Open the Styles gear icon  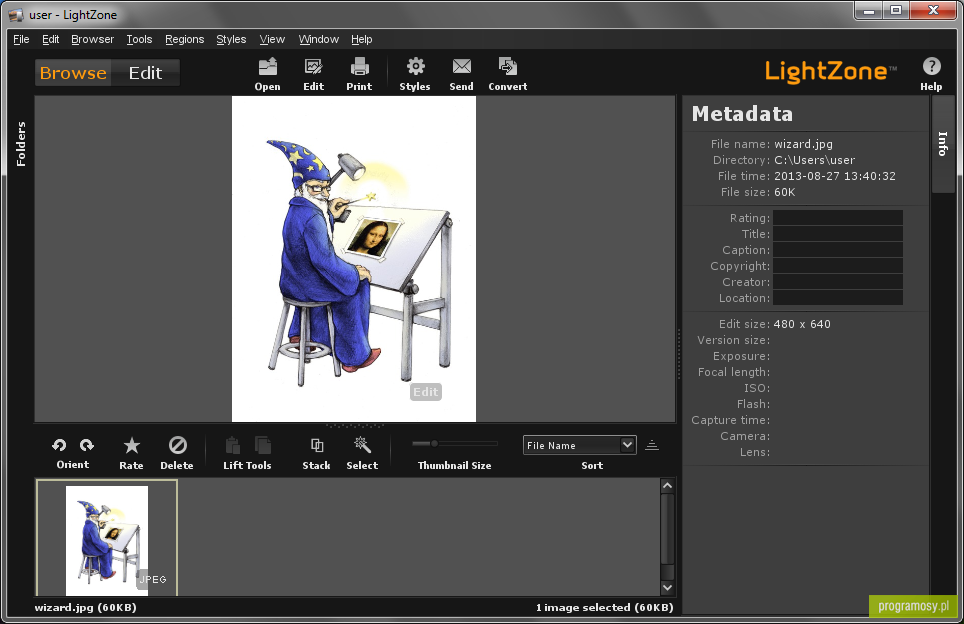(x=416, y=66)
